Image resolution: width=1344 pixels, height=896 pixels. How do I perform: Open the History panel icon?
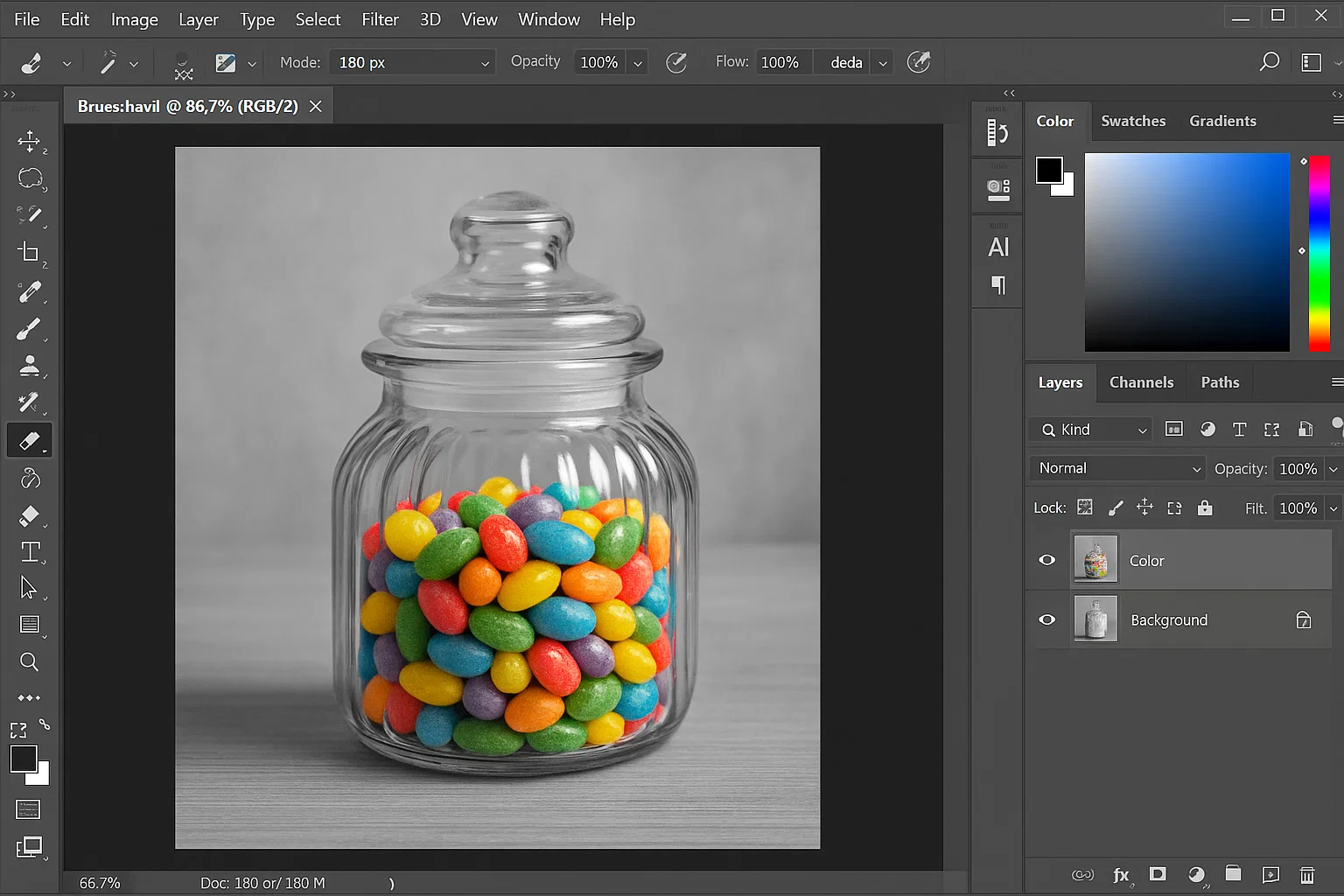tap(997, 131)
